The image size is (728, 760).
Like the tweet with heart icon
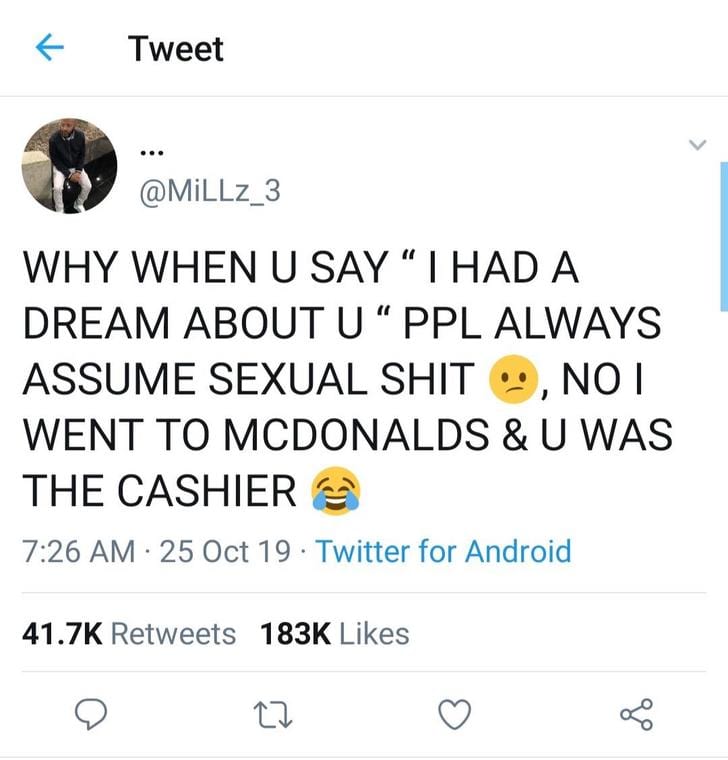click(x=454, y=714)
